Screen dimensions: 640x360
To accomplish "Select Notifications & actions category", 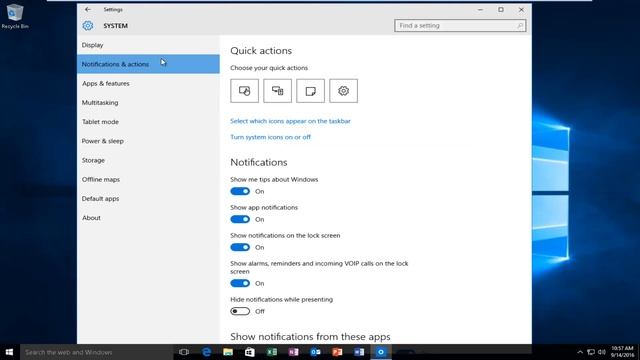I will pos(148,64).
